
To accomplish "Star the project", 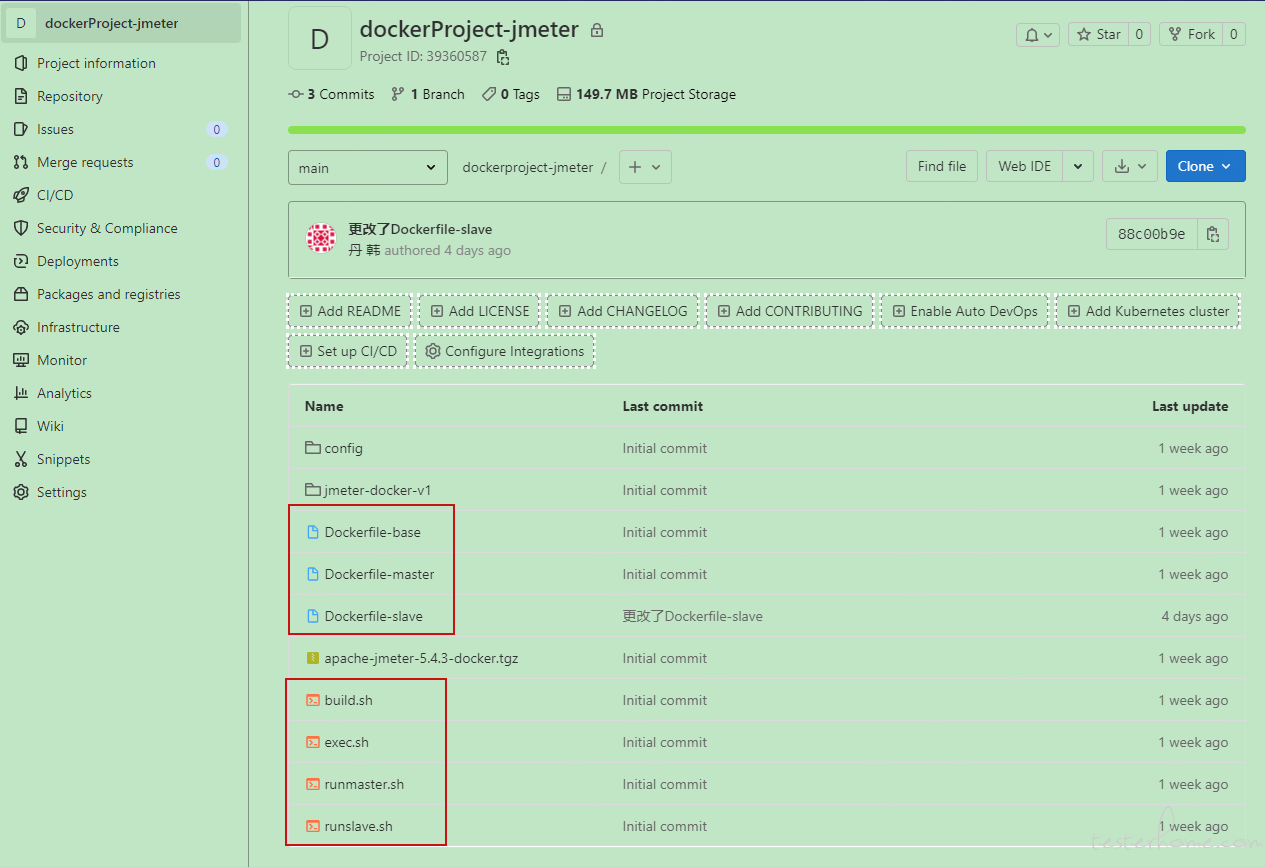I will pyautogui.click(x=1098, y=34).
